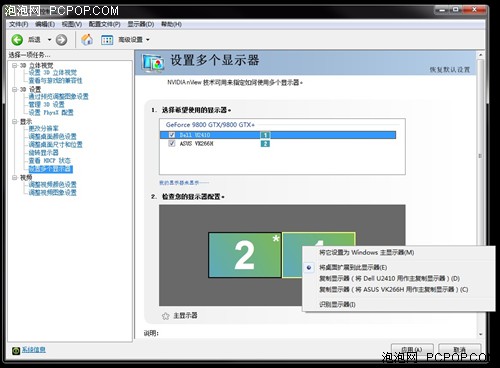Open 调整桌面颜色设置 task
500x368 pixels.
53,137
